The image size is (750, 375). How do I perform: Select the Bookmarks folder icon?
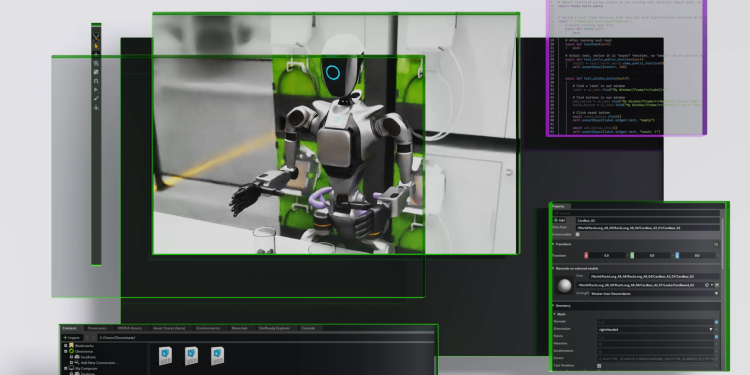pos(71,345)
